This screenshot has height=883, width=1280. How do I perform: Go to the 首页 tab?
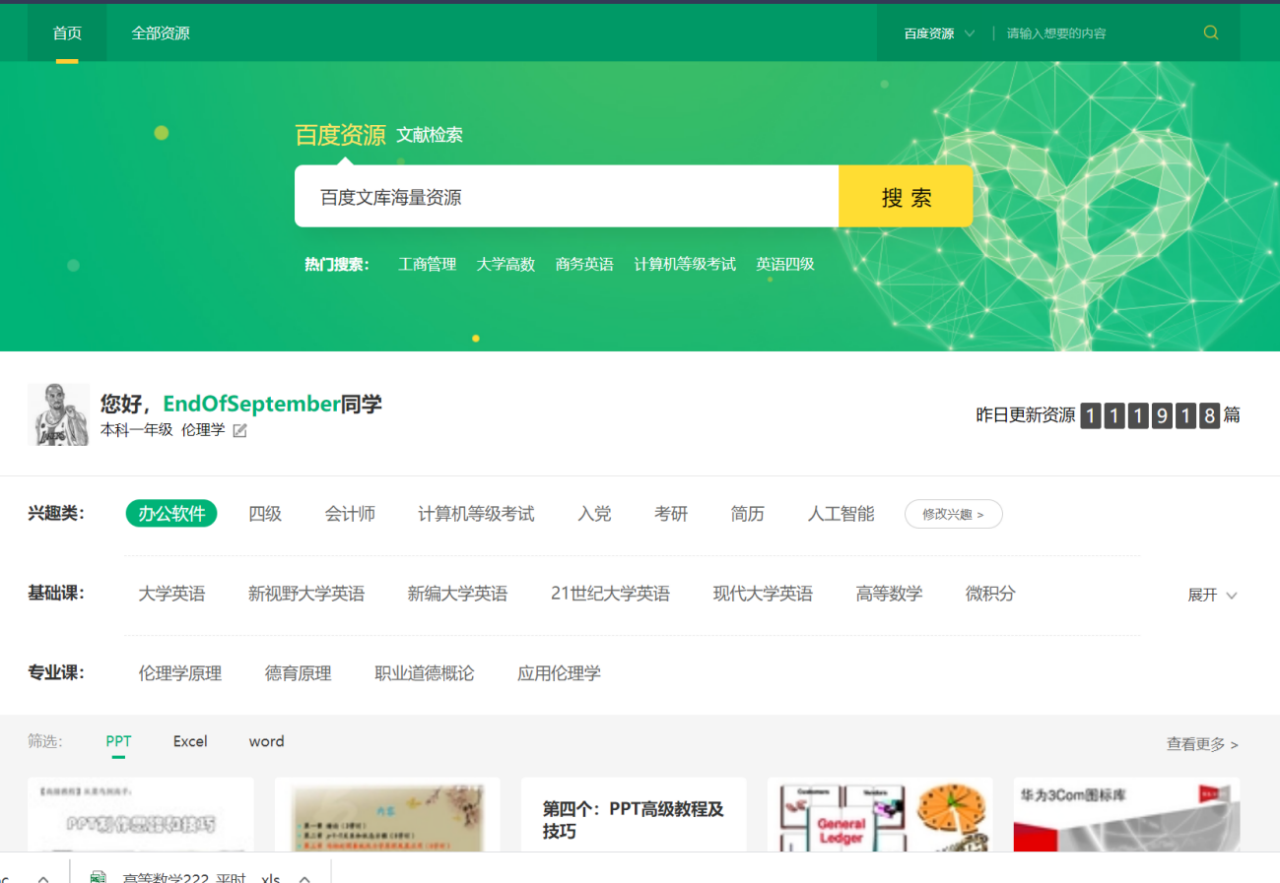pos(67,32)
